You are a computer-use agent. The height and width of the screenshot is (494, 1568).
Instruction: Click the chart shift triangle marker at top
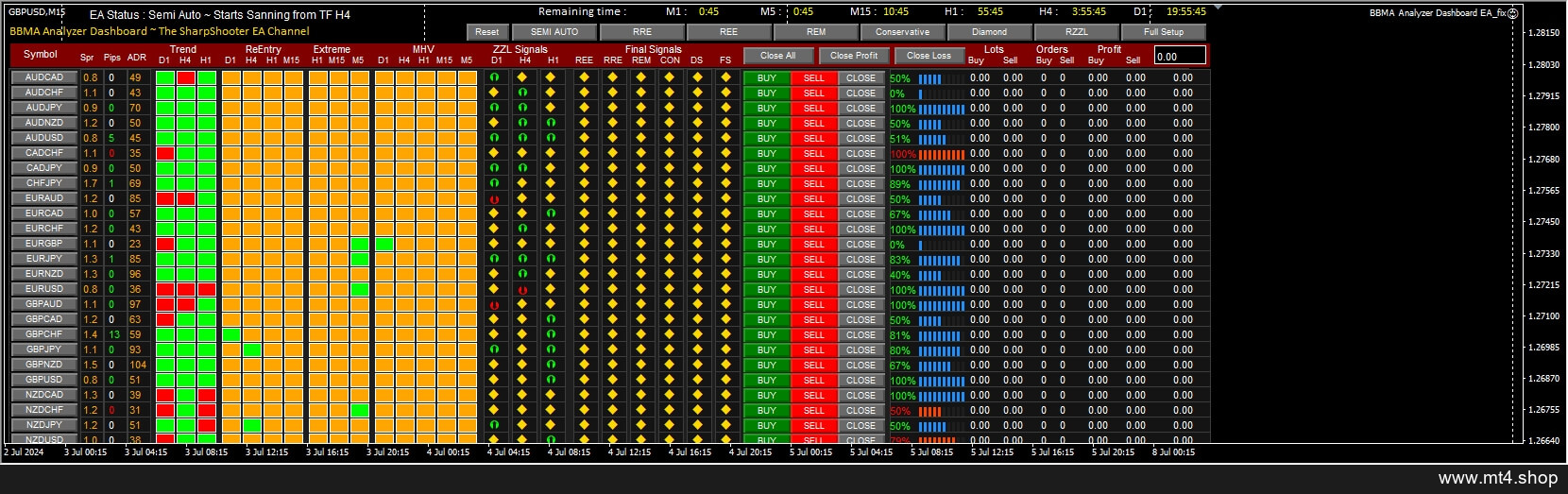click(x=1218, y=8)
